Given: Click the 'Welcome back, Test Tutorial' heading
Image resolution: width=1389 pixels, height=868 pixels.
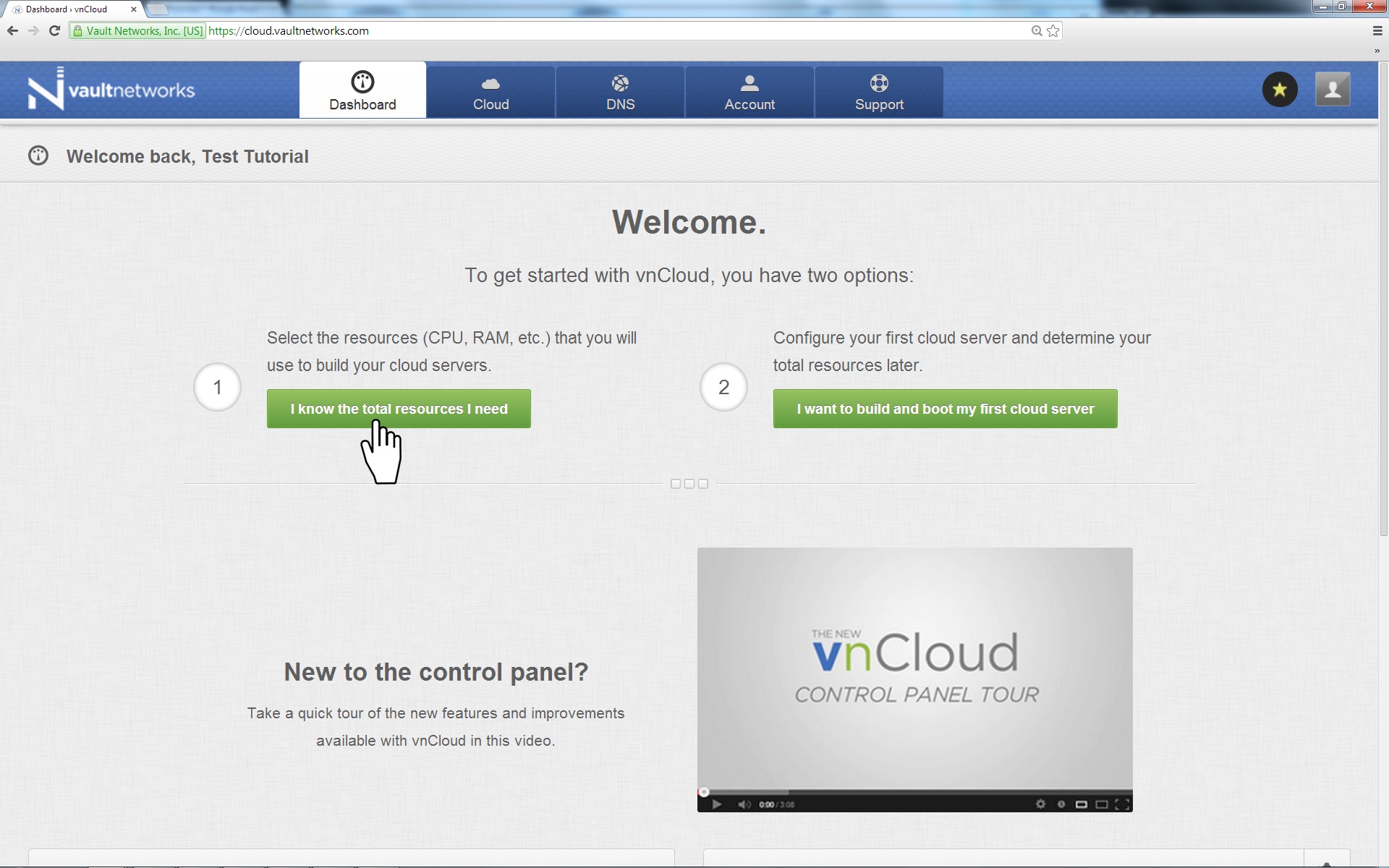Looking at the screenshot, I should [x=187, y=156].
